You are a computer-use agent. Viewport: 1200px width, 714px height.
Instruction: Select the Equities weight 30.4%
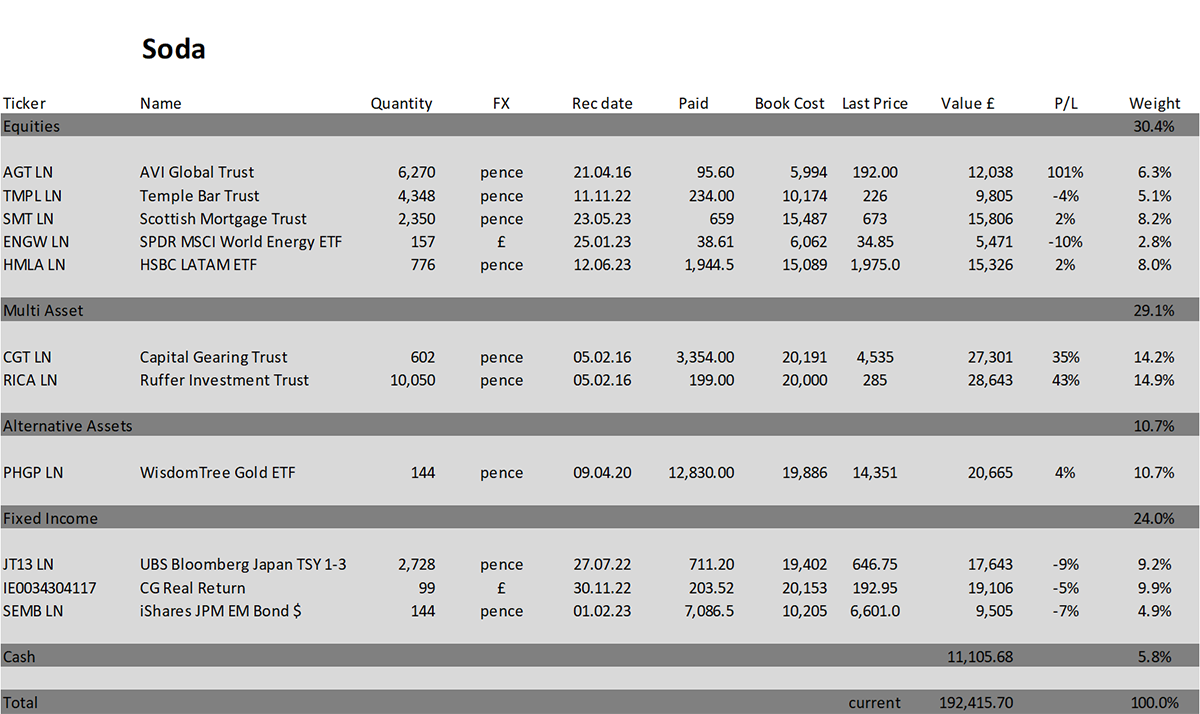pyautogui.click(x=1153, y=126)
